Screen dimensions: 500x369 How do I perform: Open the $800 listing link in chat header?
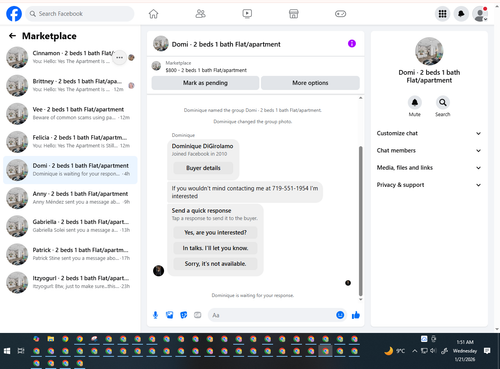coord(206,70)
